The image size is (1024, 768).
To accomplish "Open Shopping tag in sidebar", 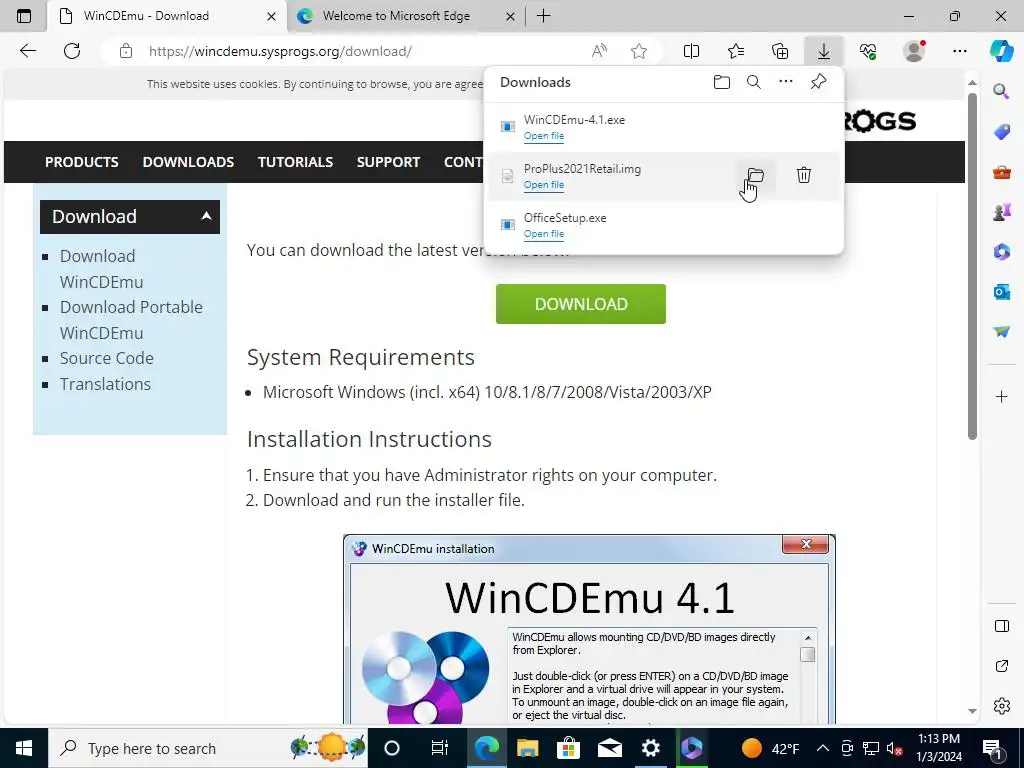I will 1001,131.
